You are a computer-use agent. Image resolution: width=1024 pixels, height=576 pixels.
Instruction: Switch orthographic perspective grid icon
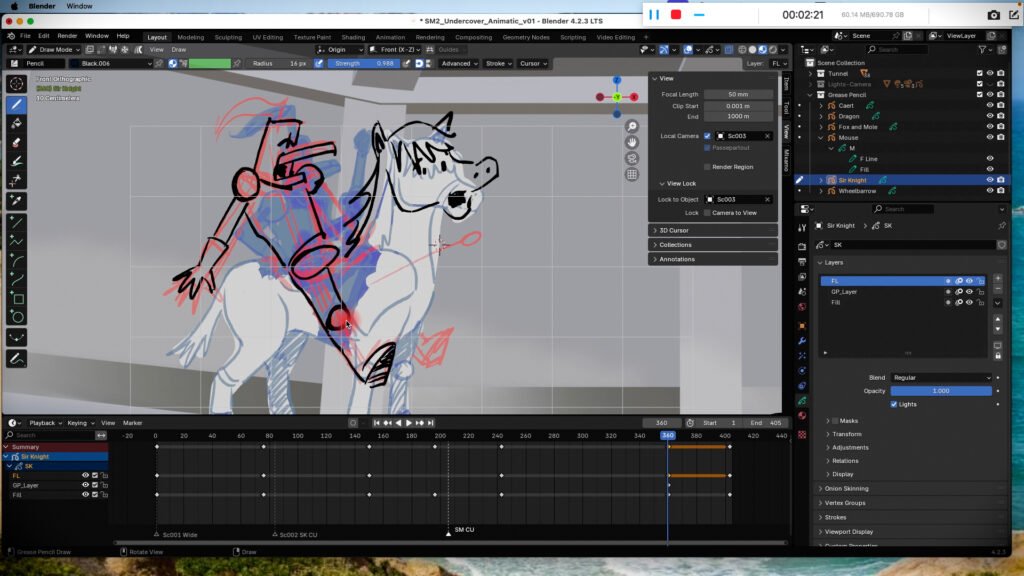coord(632,174)
